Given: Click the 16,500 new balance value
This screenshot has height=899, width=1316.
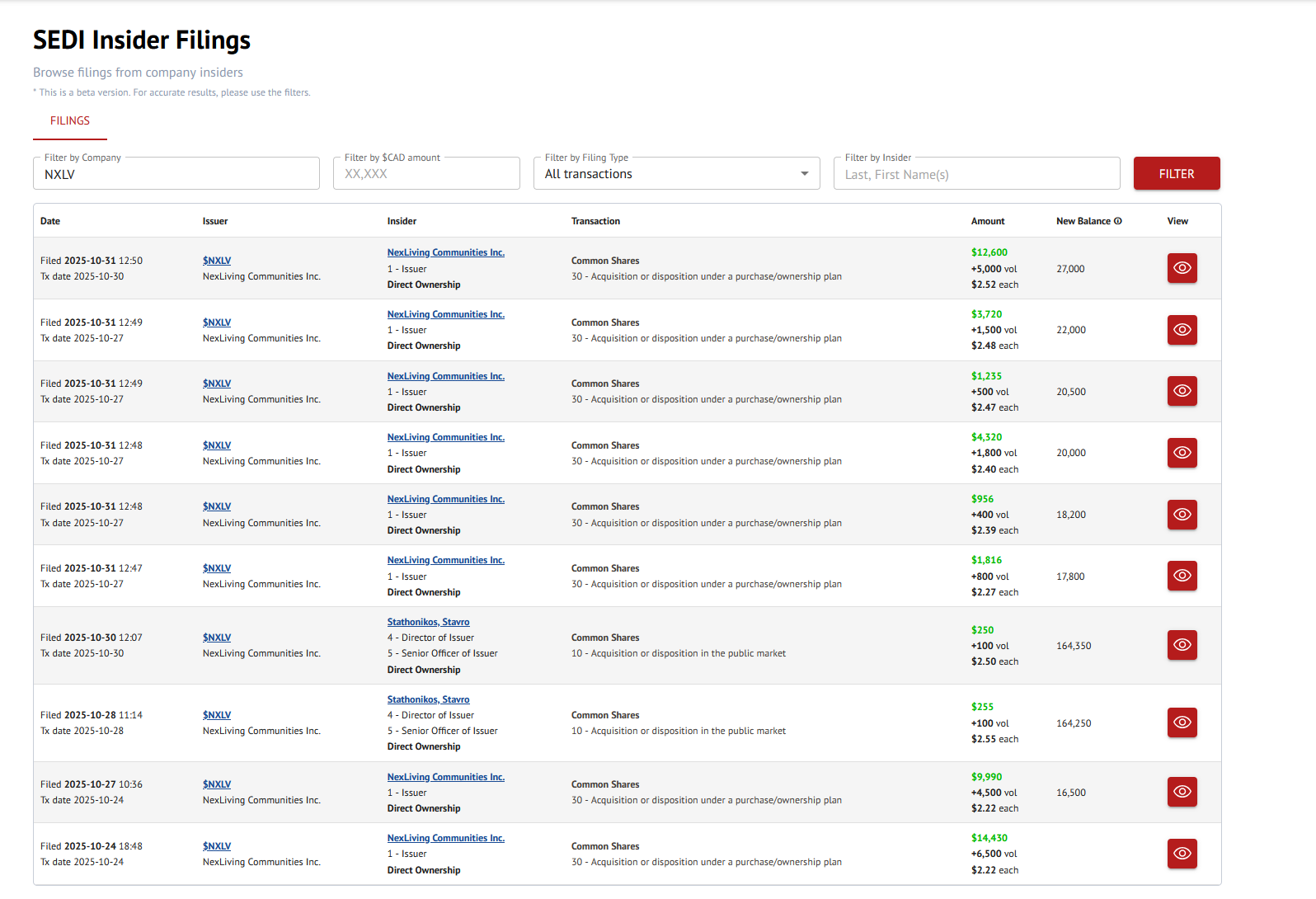Looking at the screenshot, I should pyautogui.click(x=1071, y=793).
